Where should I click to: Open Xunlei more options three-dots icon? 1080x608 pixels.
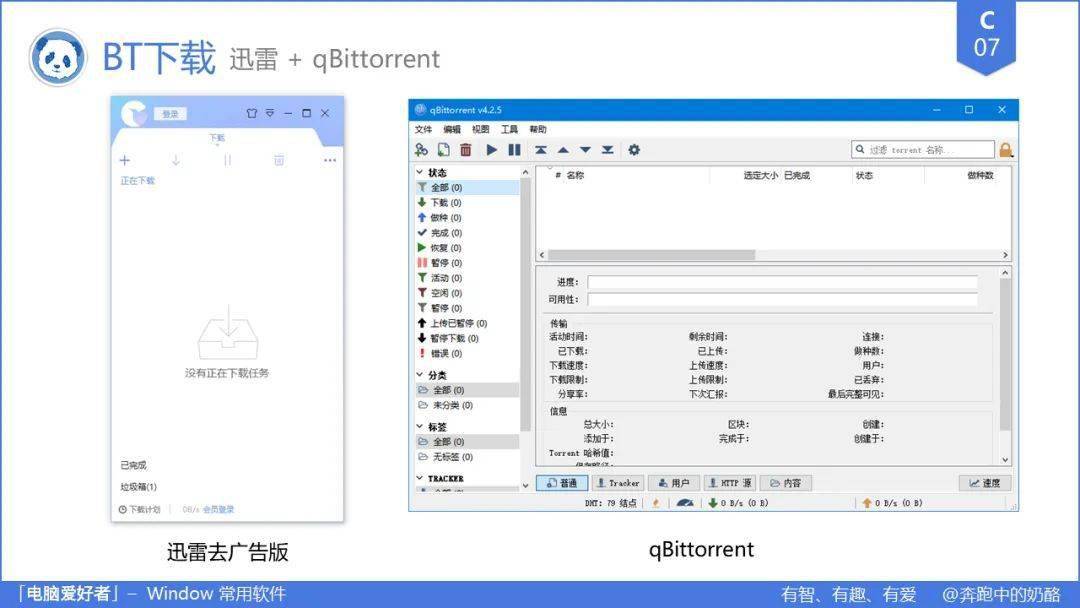point(330,160)
